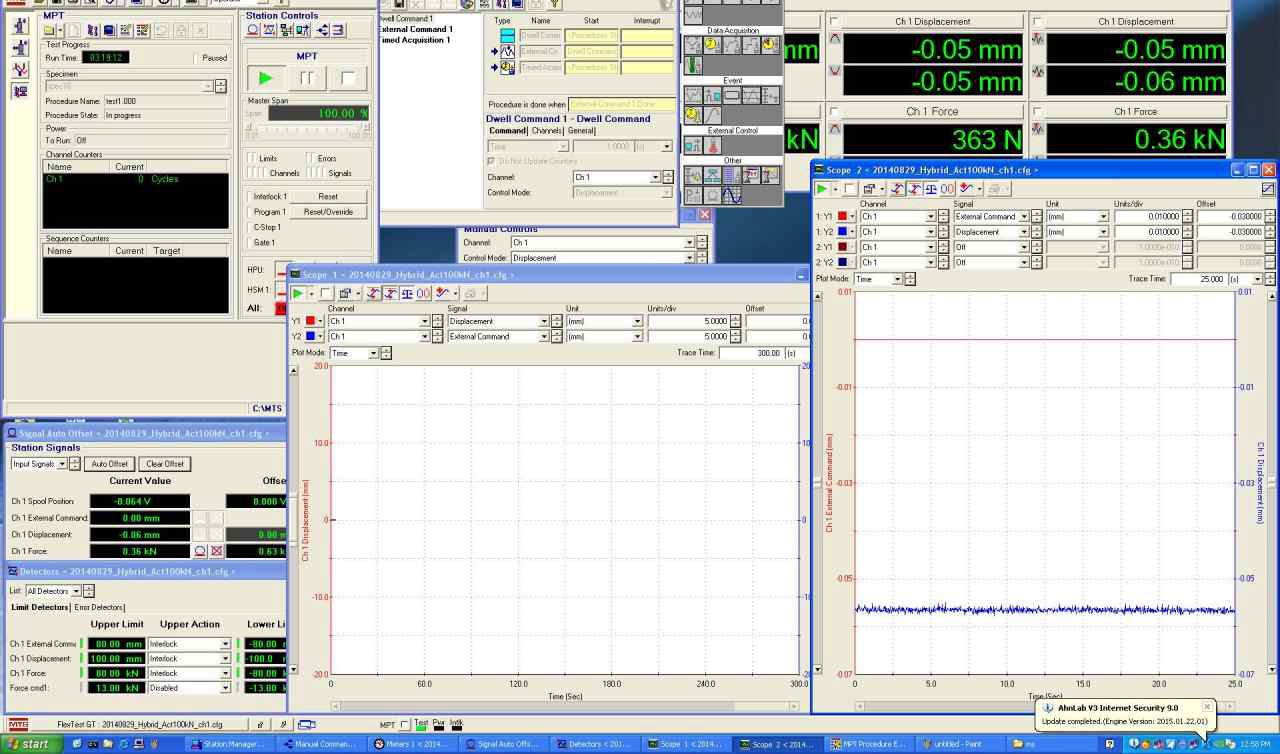The width and height of the screenshot is (1280, 754).
Task: Click the Ch 1 Force clear offset red X icon
Action: point(216,551)
